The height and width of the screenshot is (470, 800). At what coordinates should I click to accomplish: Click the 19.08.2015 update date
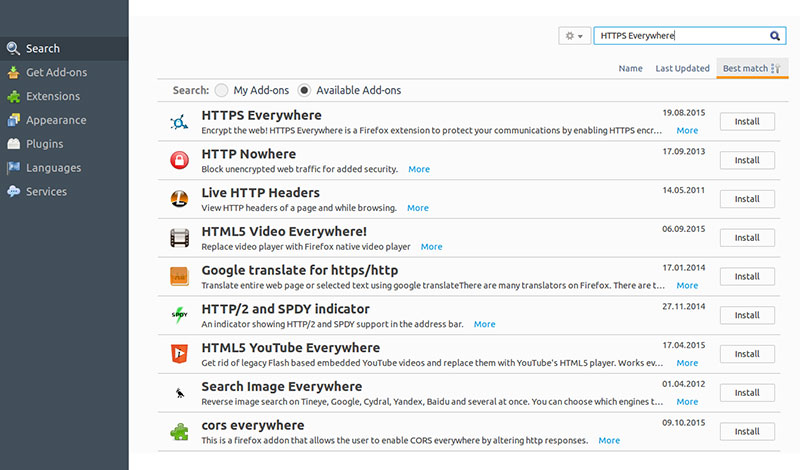[684, 113]
